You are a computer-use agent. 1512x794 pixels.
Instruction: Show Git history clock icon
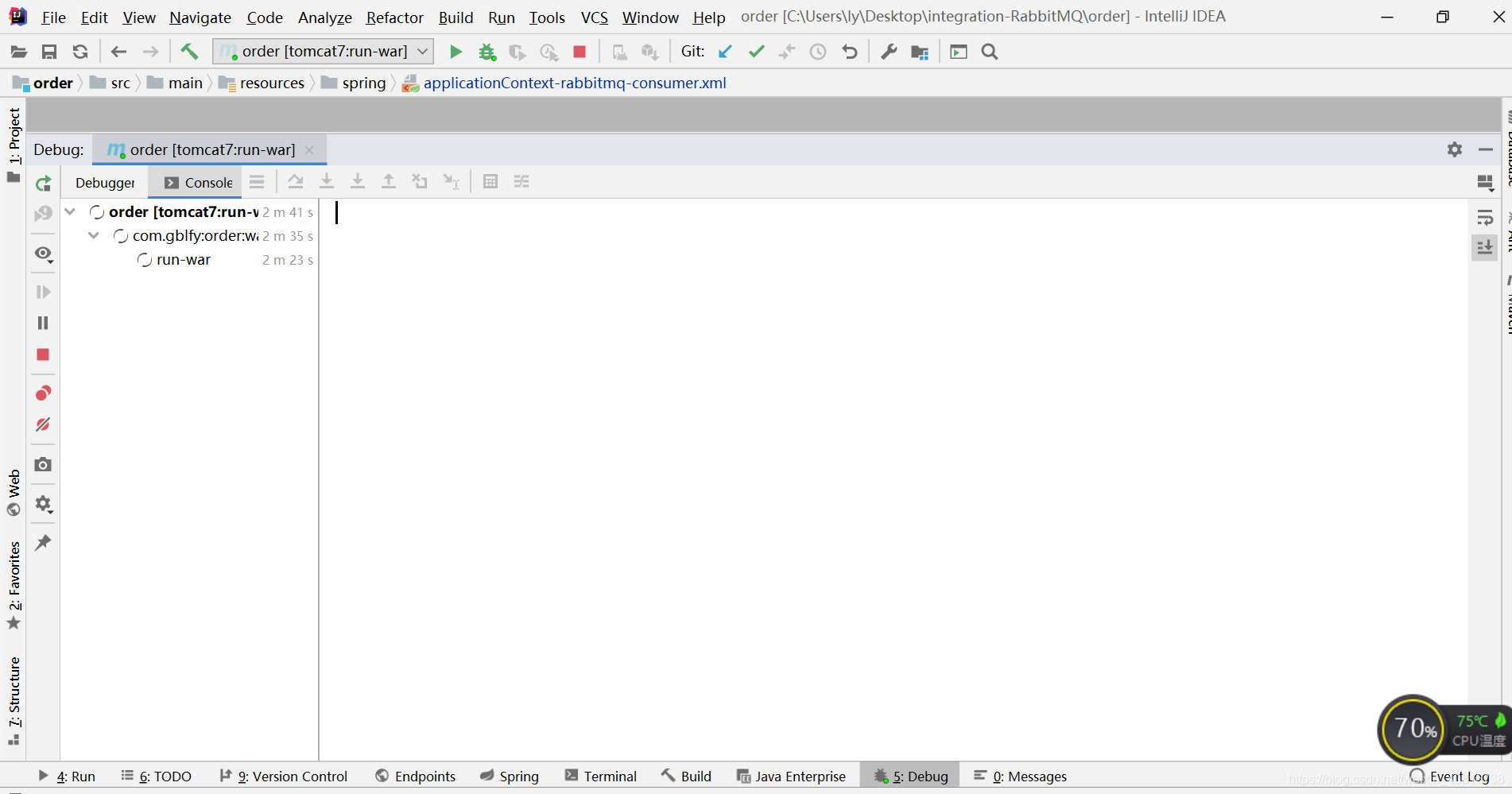818,52
